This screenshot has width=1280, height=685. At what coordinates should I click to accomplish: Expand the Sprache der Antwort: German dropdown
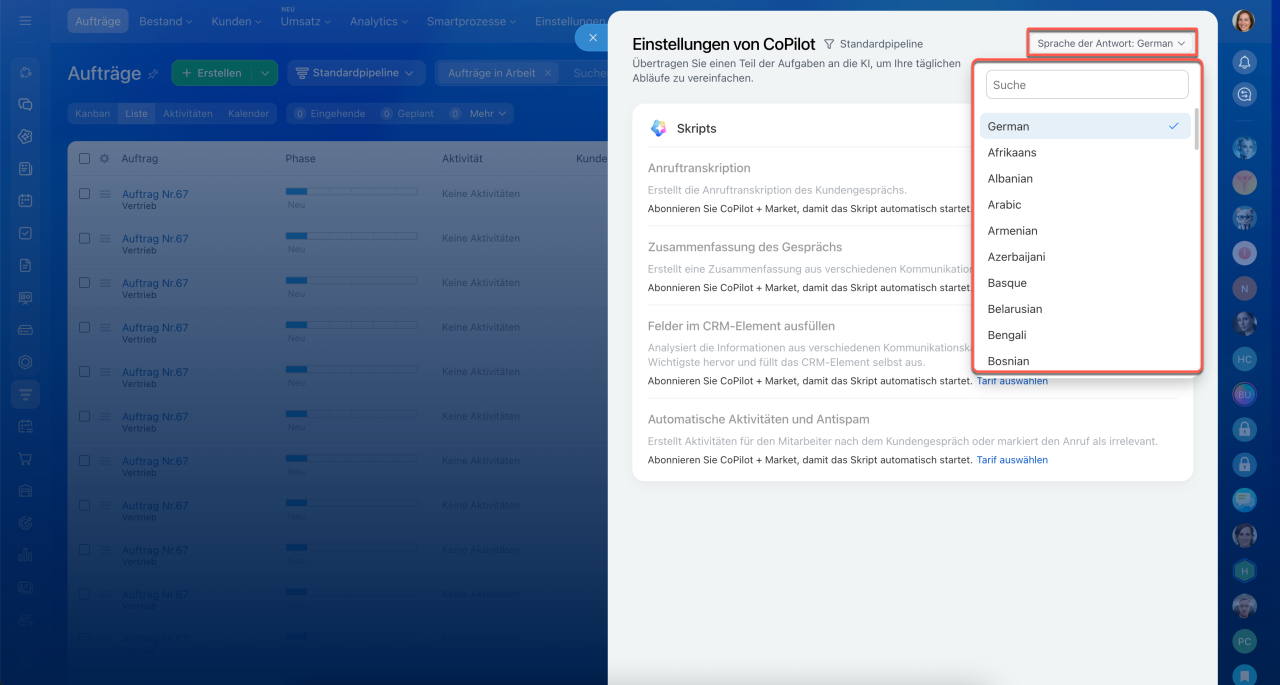[x=1110, y=43]
